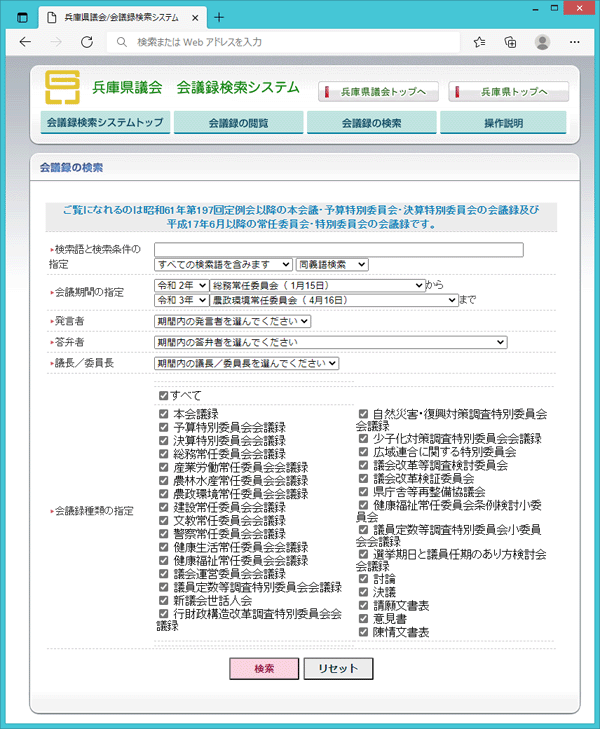Toggle 議会改革検証委員会 checkbox
Screen dimensions: 600x729
(x=363, y=478)
